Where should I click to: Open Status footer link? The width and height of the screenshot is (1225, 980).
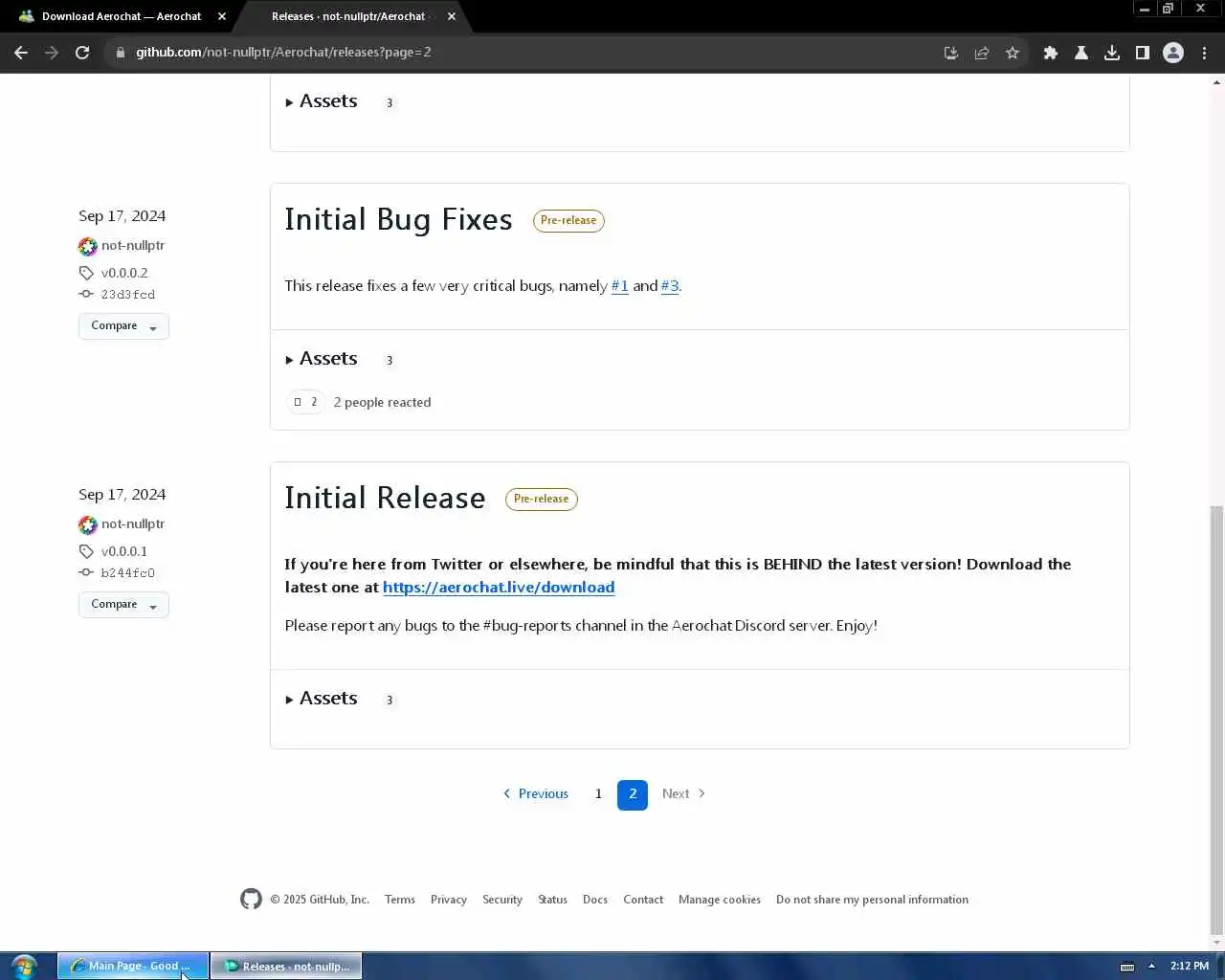(552, 900)
